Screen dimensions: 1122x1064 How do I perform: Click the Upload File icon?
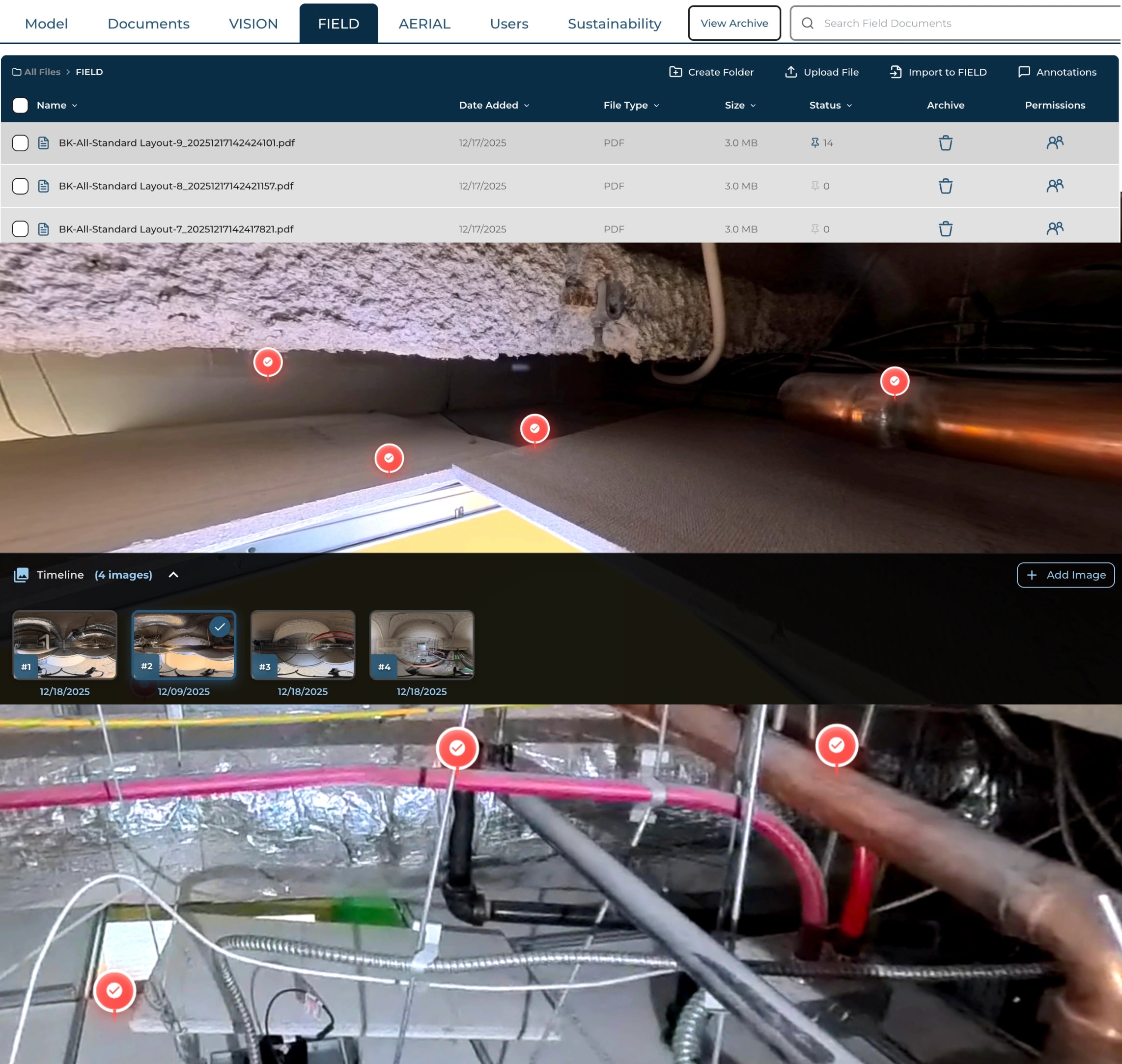tap(791, 72)
